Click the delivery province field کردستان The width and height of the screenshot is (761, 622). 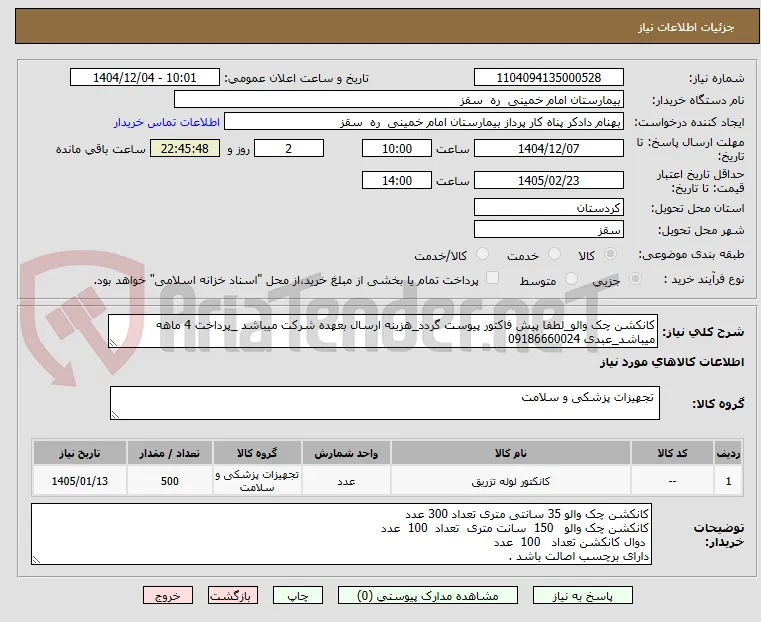[548, 208]
